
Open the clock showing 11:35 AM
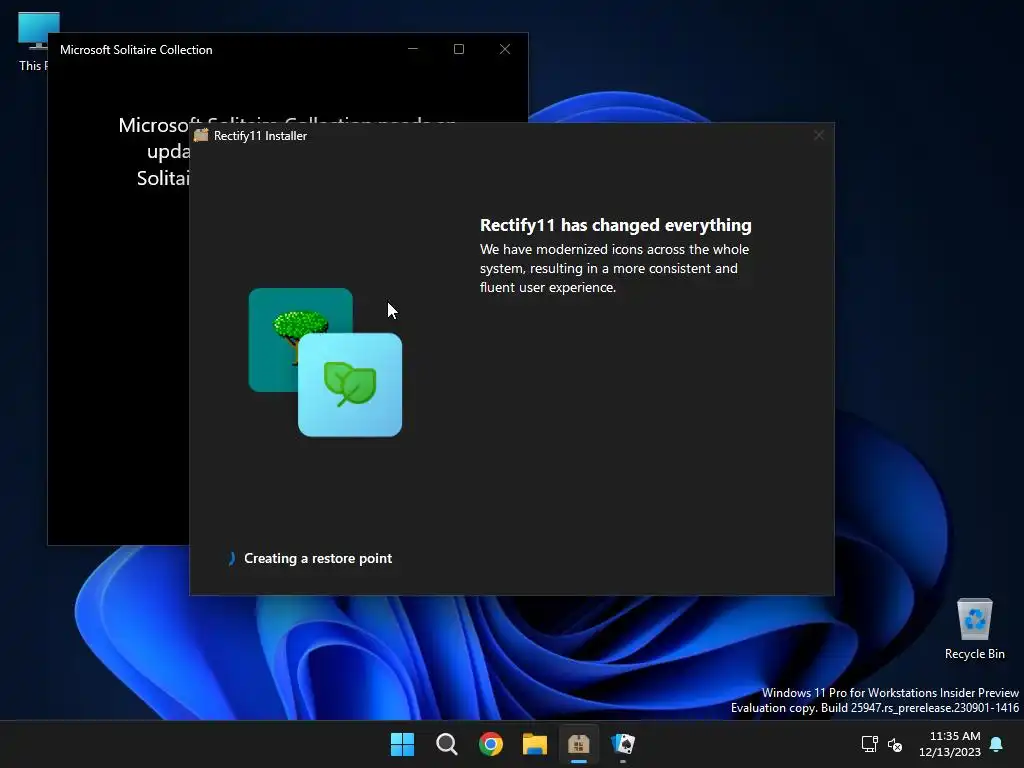[x=955, y=736]
